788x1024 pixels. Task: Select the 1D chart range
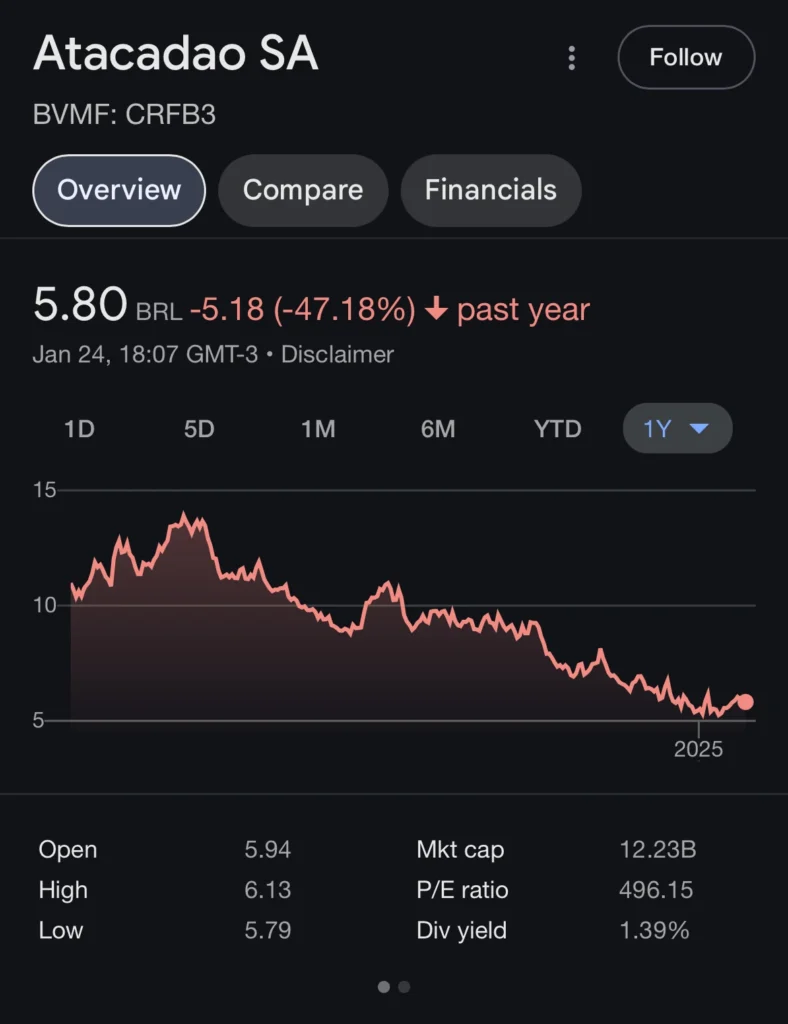coord(79,429)
